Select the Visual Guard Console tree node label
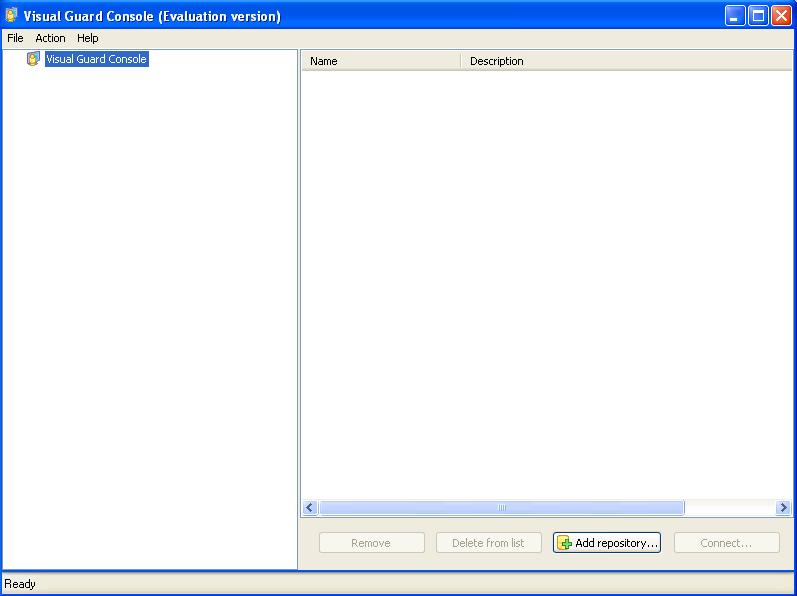797x596 pixels. click(96, 60)
